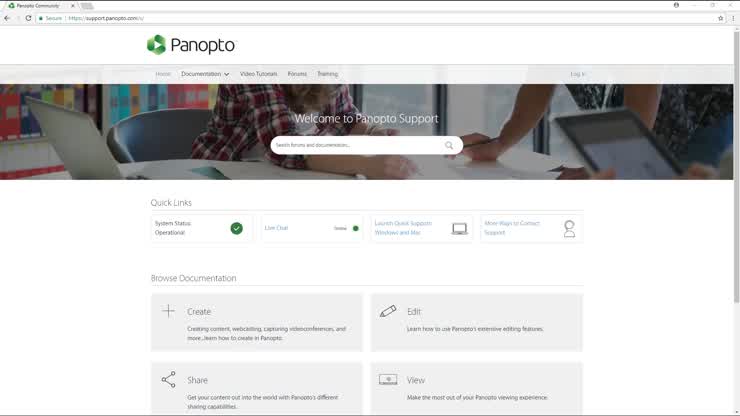Open the Training nav item
The image size is (740, 416).
click(x=327, y=74)
